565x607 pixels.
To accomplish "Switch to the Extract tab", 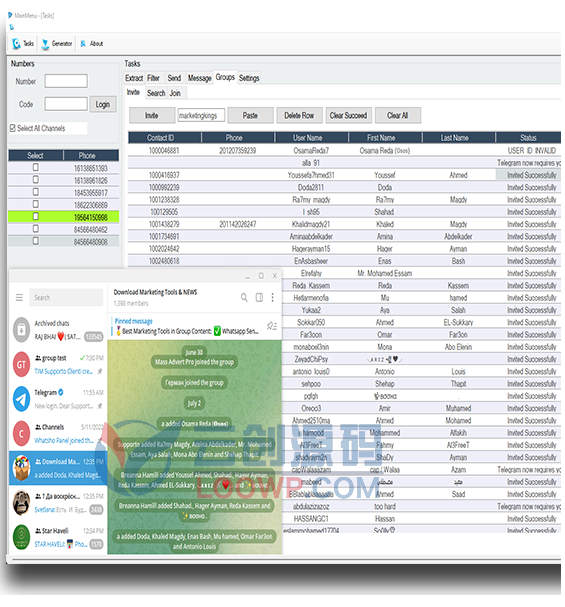I will 134,78.
